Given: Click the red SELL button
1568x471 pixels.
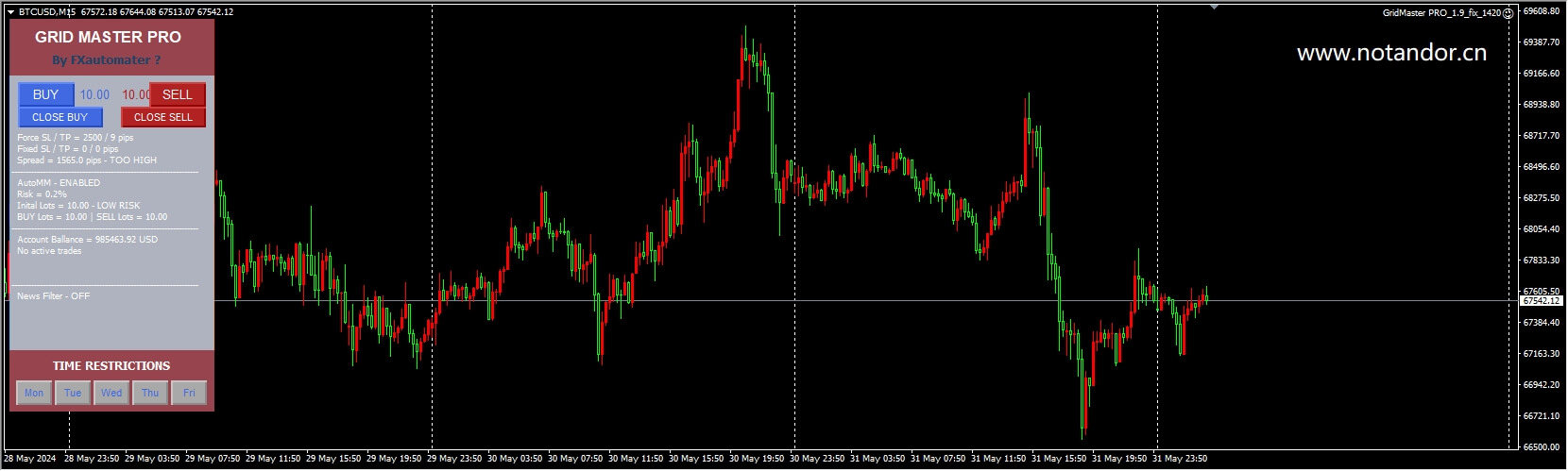Looking at the screenshot, I should tap(178, 94).
